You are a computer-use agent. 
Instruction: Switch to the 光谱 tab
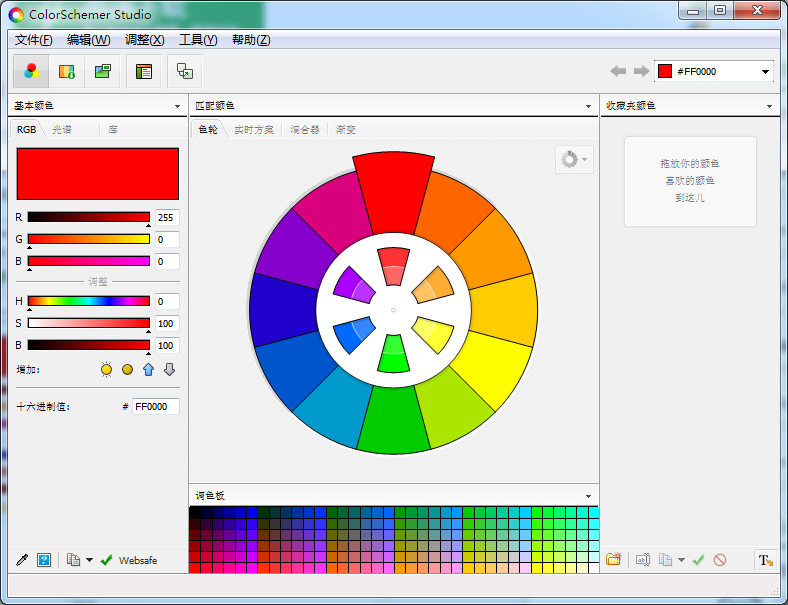(x=62, y=129)
